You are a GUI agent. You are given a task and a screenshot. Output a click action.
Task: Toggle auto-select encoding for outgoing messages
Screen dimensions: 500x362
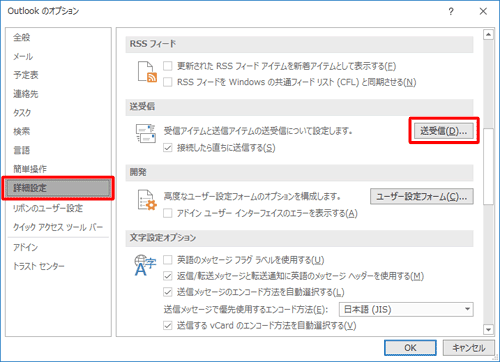168,292
